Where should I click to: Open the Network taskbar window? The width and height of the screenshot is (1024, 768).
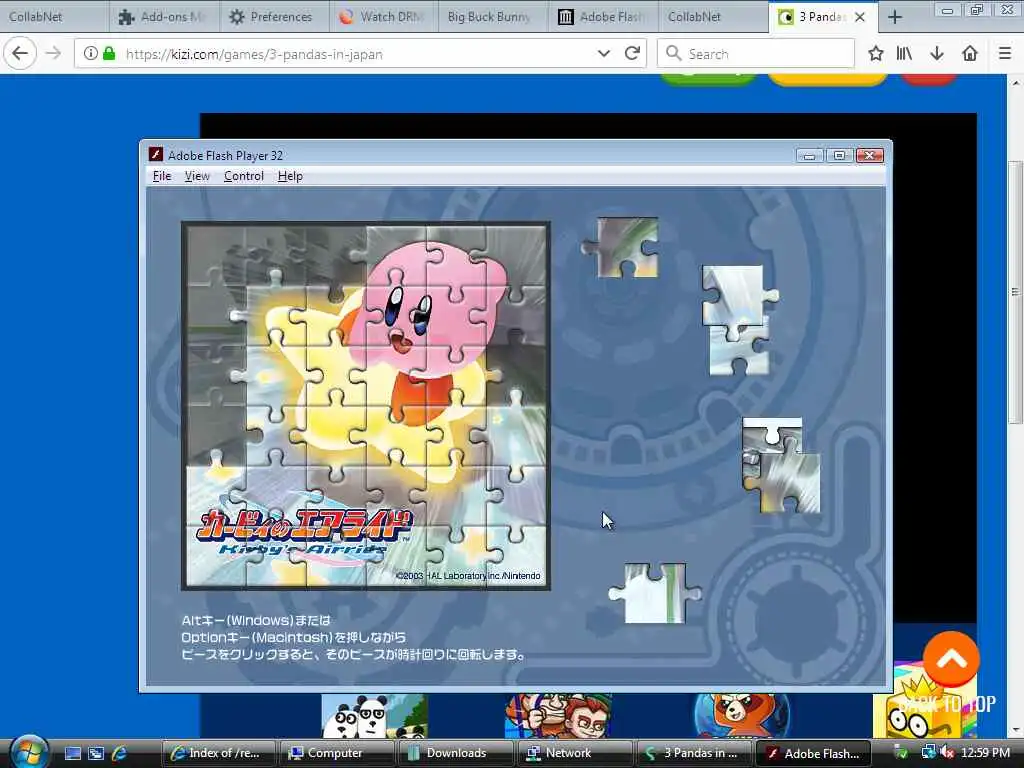coord(574,753)
